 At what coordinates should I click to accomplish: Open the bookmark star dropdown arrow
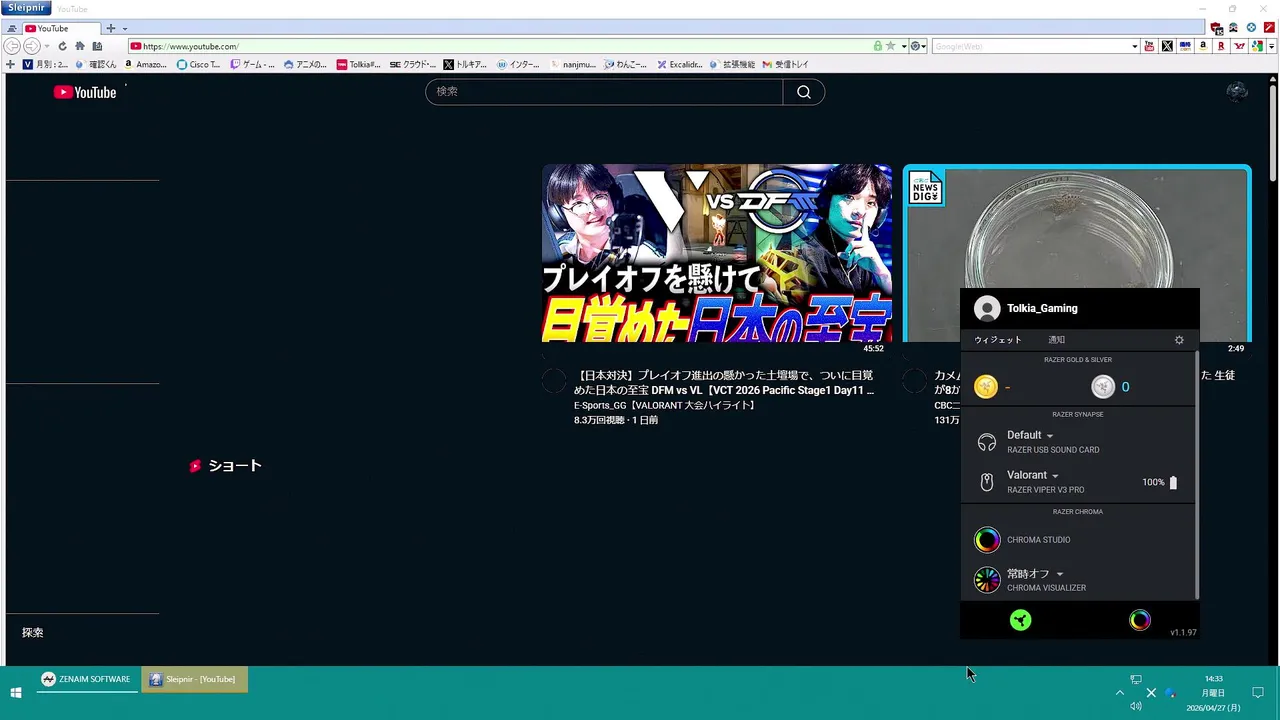[x=903, y=46]
